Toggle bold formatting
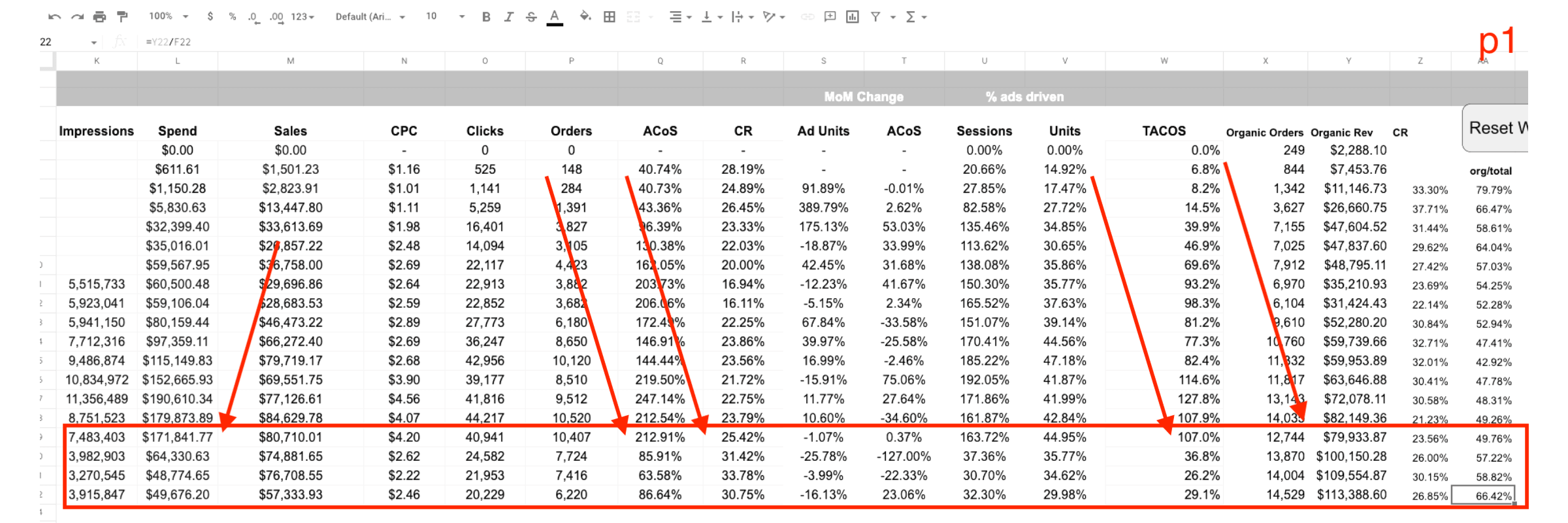The width and height of the screenshot is (1568, 523). (x=486, y=17)
